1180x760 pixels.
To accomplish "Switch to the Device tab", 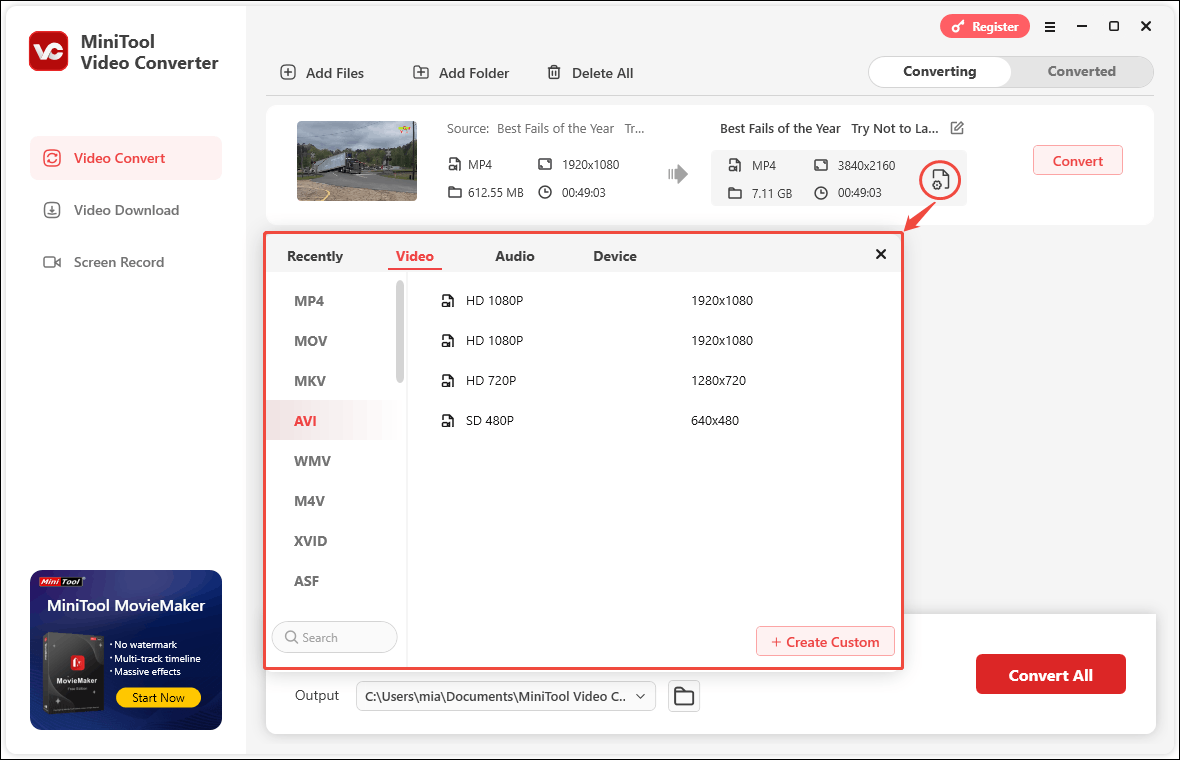I will pyautogui.click(x=615, y=256).
